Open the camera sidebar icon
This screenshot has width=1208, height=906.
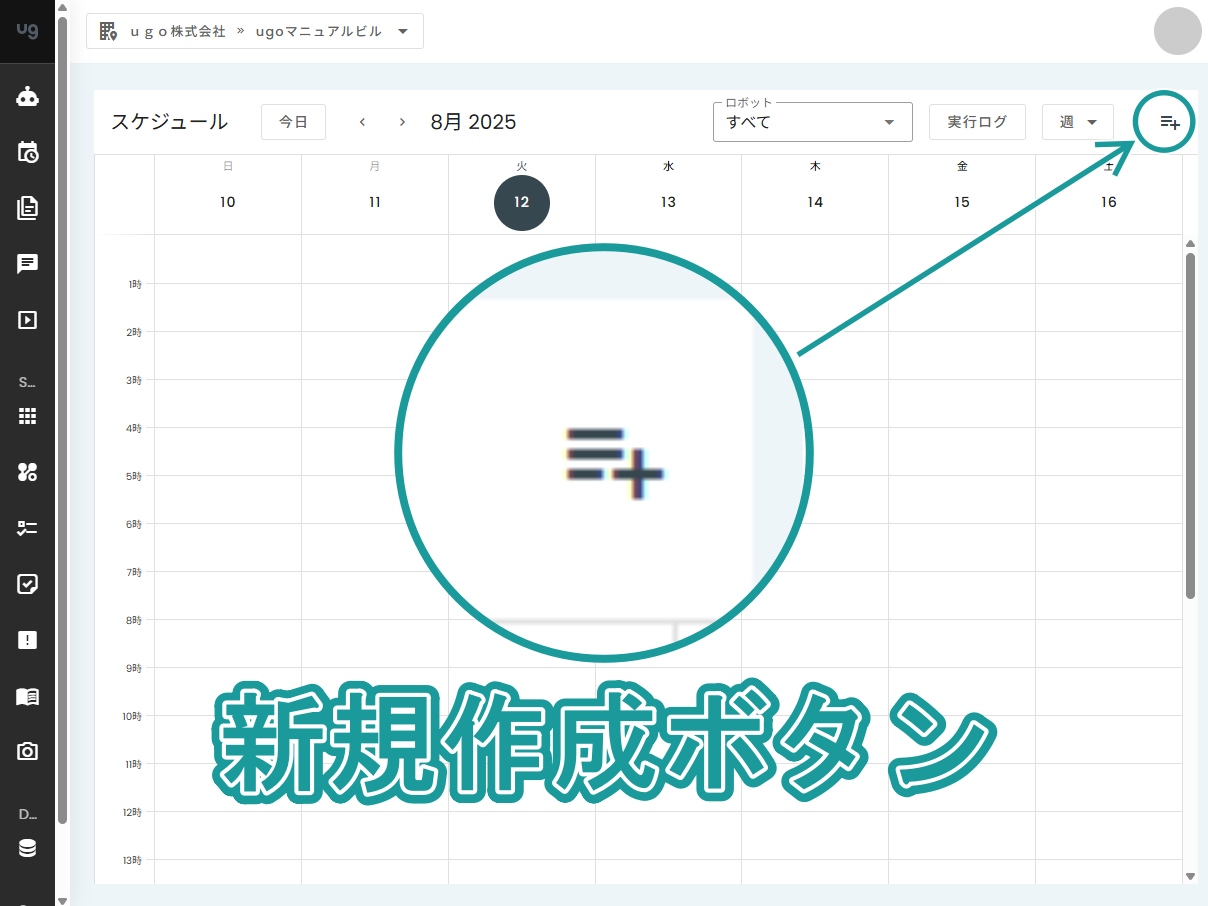tap(27, 751)
